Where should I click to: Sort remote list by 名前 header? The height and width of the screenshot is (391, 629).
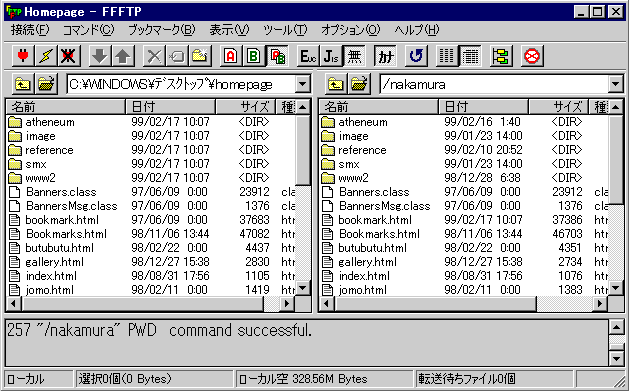tap(379, 107)
